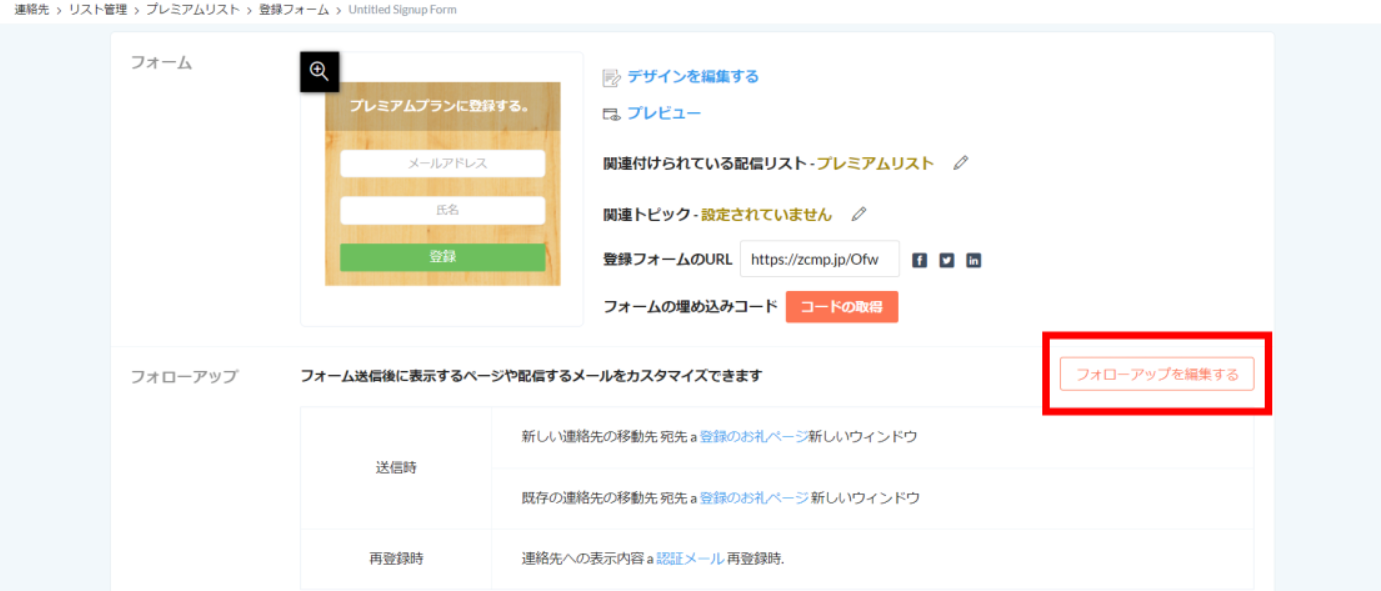Click 氏名 field in form preview
Image resolution: width=1381 pixels, height=591 pixels.
[443, 210]
